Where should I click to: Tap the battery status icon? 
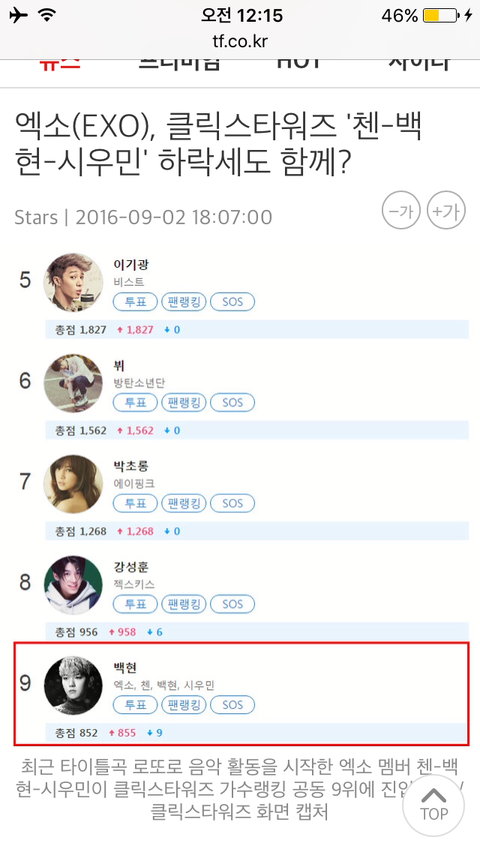click(x=440, y=15)
